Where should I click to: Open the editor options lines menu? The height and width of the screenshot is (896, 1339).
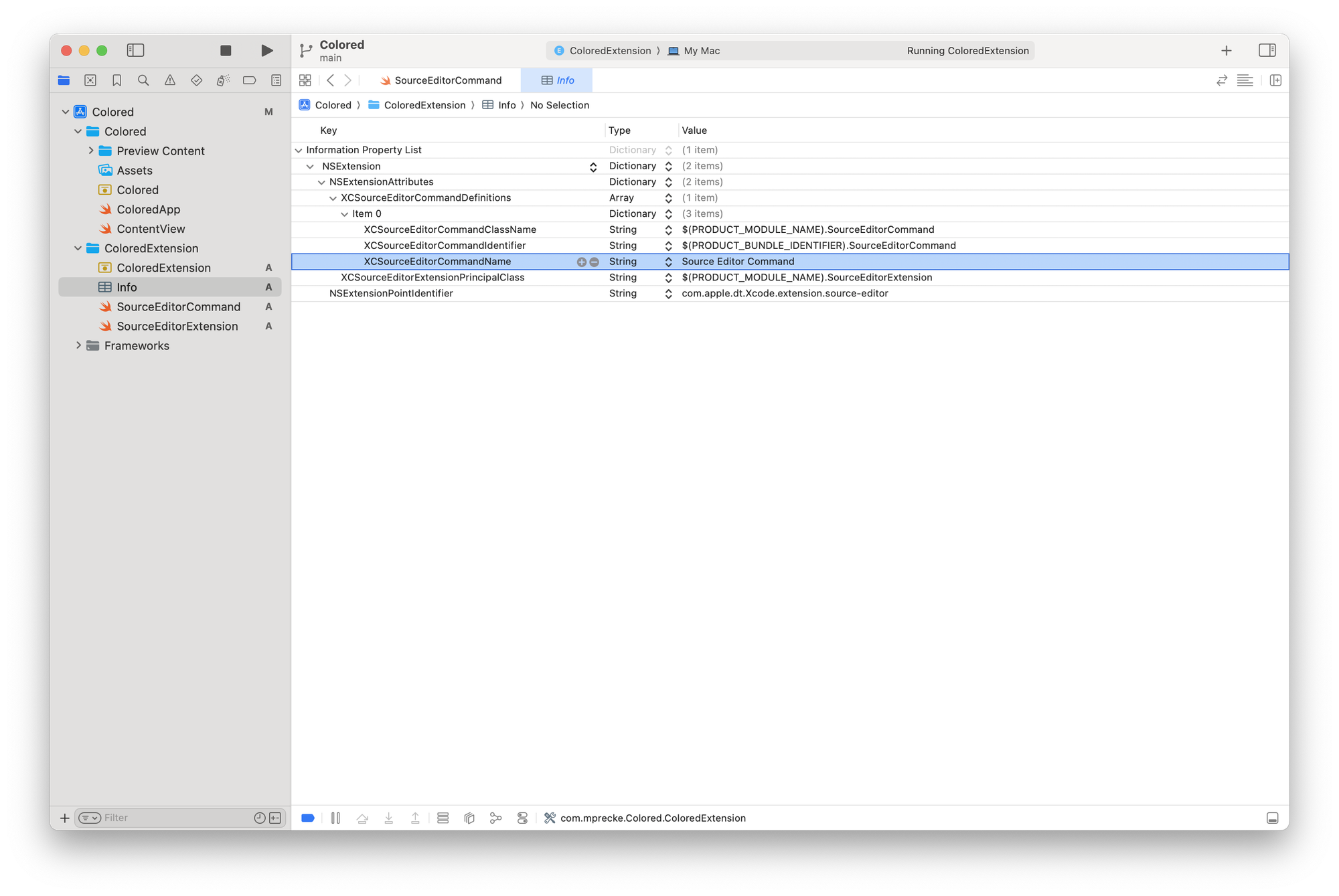(x=1245, y=80)
